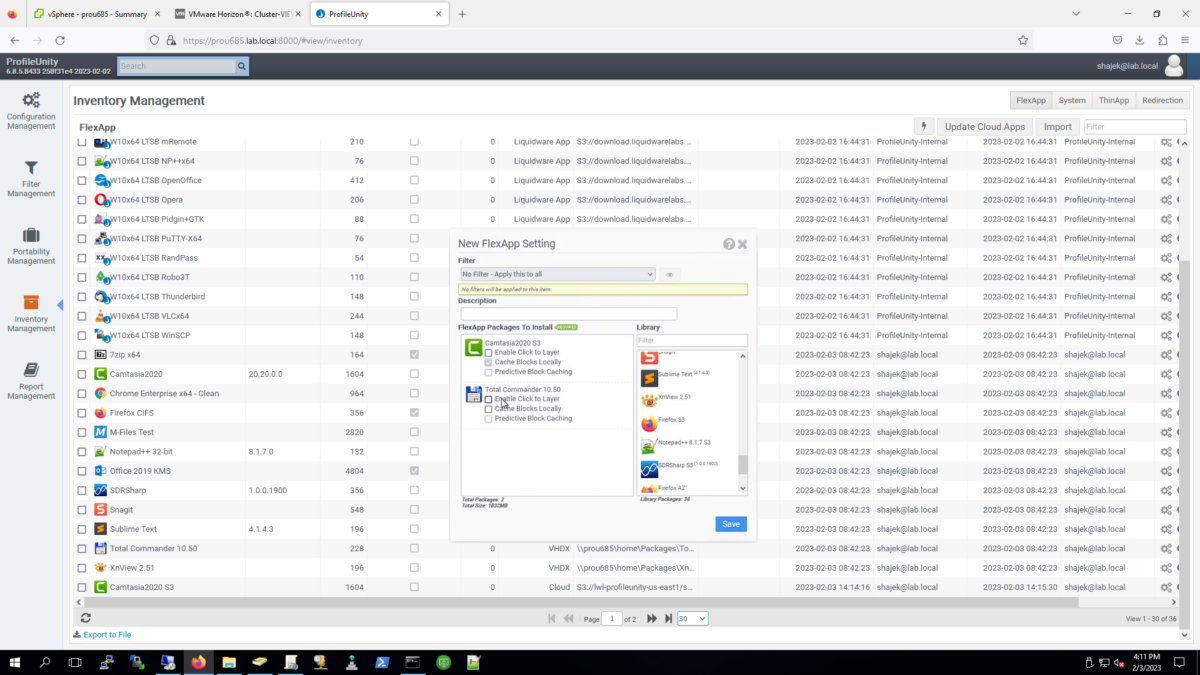
Task: Open Report Management in the sidebar
Action: [31, 381]
